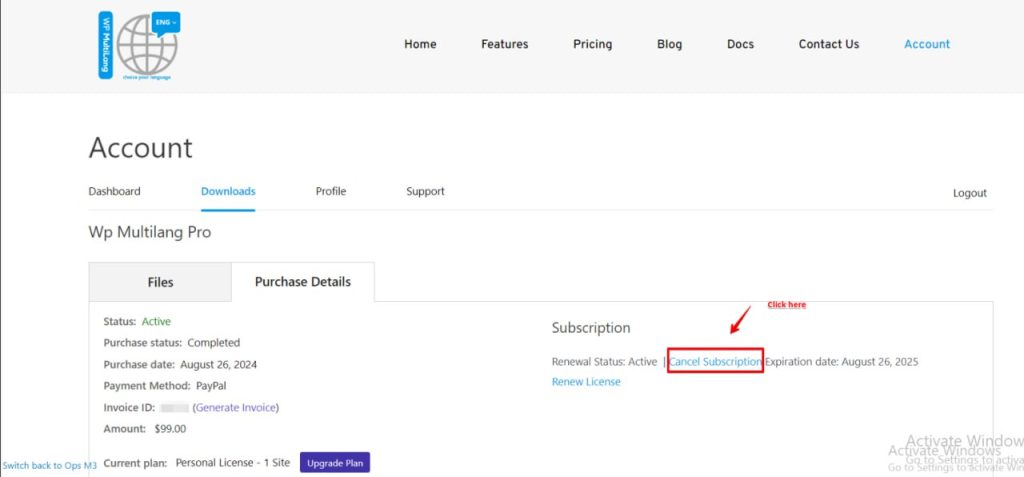Open the Pricing page
1024x477 pixels.
(592, 44)
